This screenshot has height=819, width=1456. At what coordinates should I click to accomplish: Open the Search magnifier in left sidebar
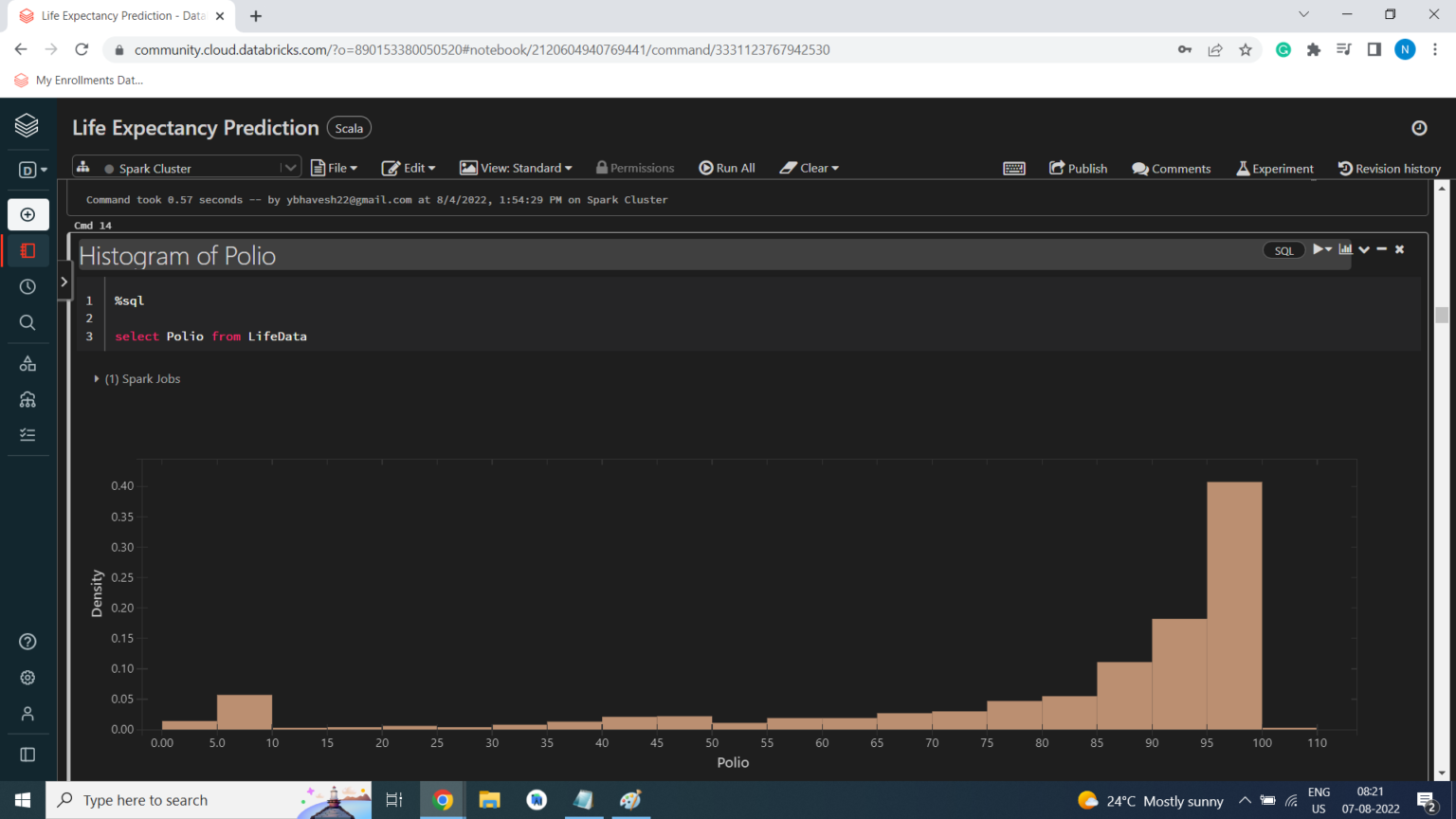(27, 322)
